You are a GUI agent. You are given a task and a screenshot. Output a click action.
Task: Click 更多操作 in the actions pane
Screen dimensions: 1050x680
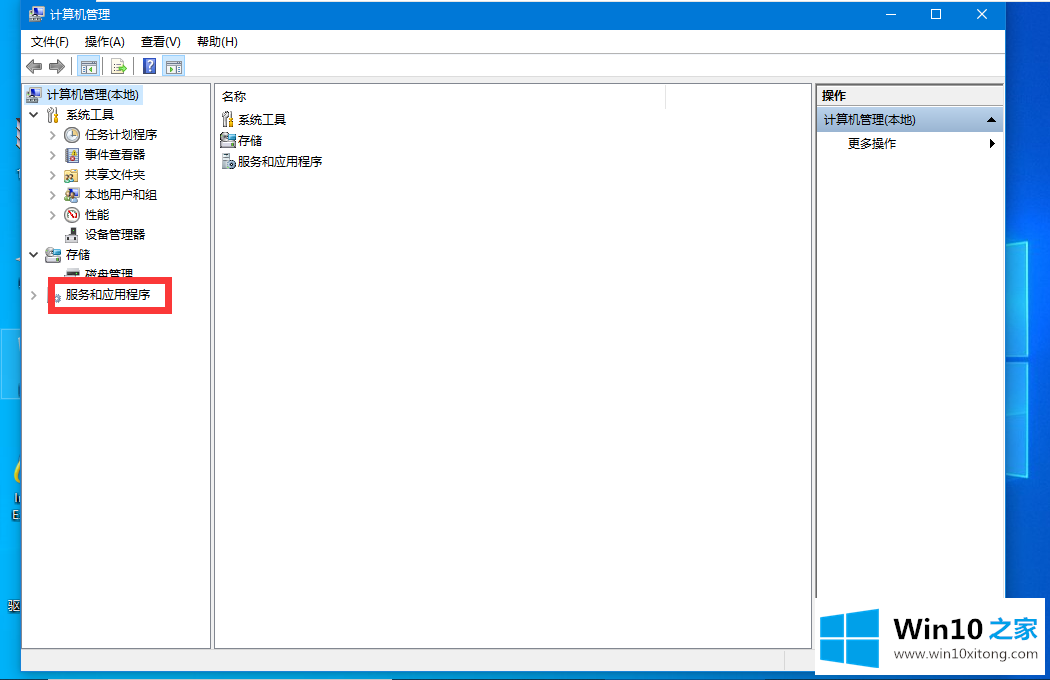[871, 143]
